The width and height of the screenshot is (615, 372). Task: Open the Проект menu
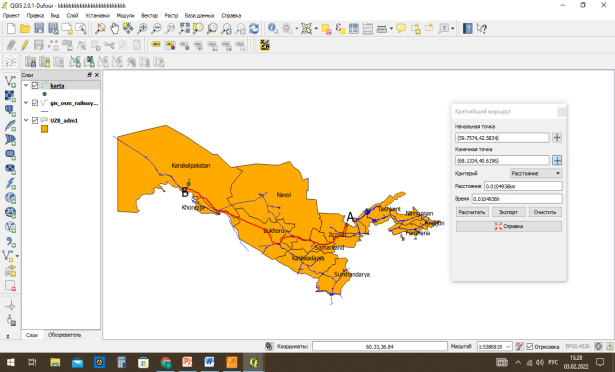click(11, 16)
